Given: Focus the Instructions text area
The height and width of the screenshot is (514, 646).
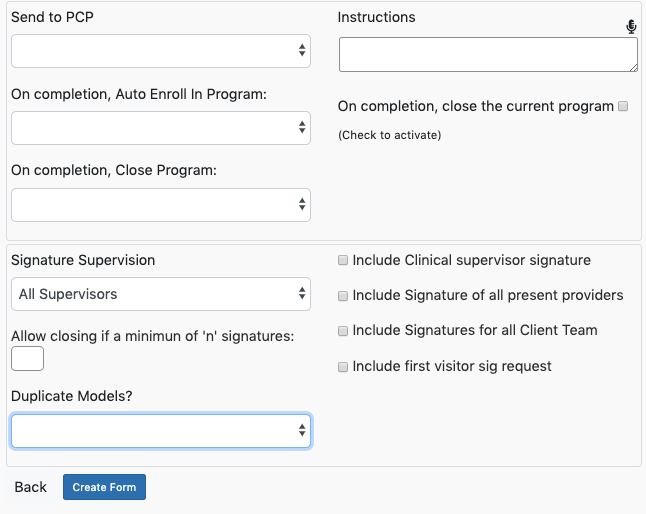Looking at the screenshot, I should coord(488,54).
